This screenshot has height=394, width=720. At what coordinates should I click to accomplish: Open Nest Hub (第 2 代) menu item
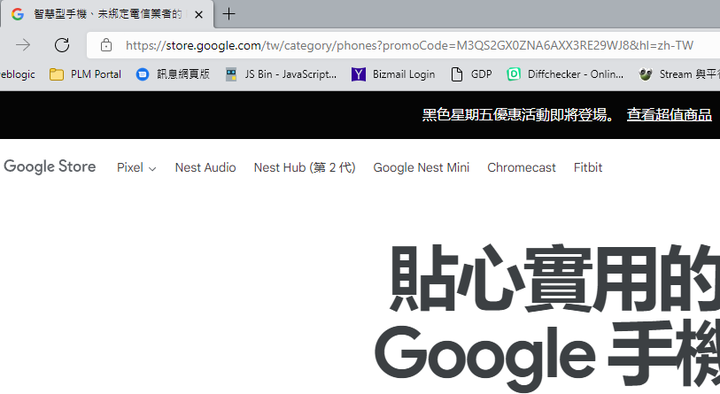tap(304, 168)
